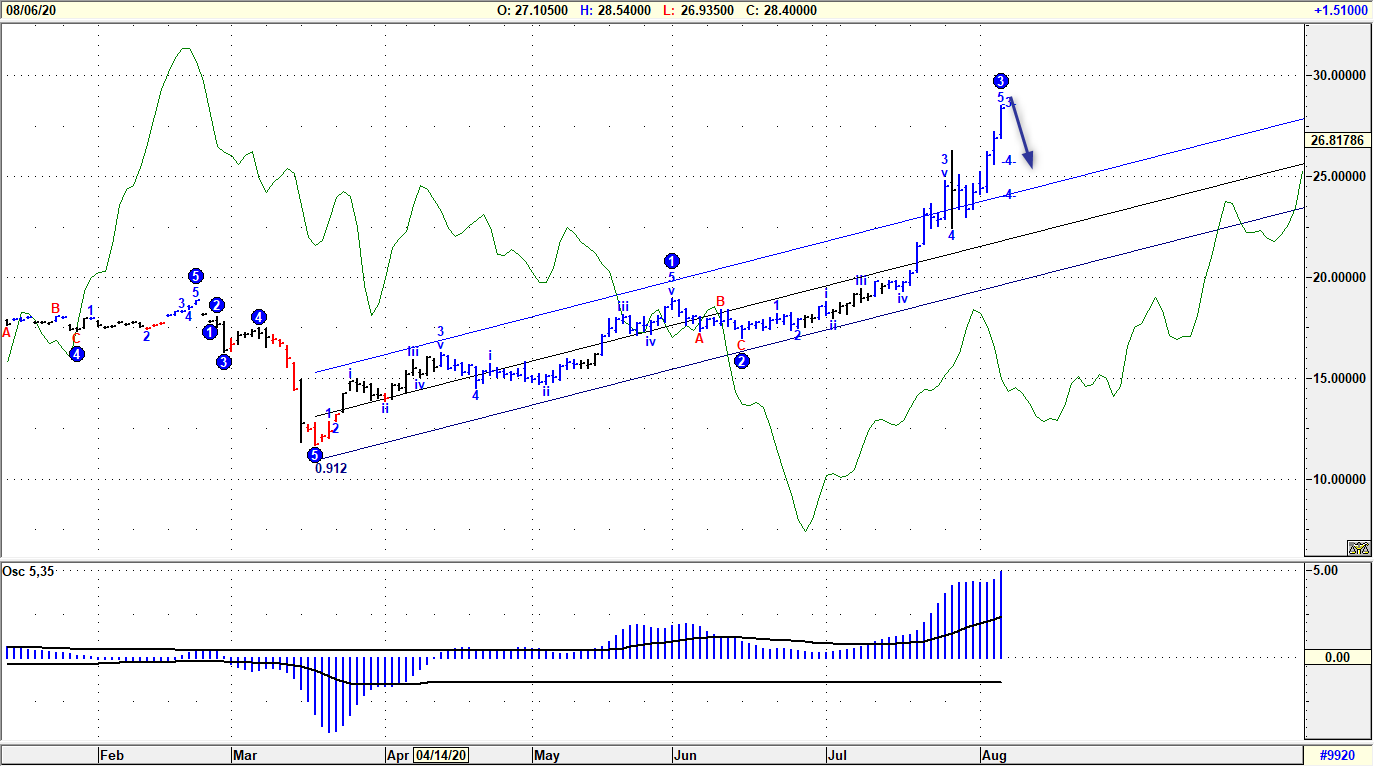Viewport: 1374px width, 767px height.
Task: Select circled wave 4 under red C in January
Action: pyautogui.click(x=77, y=353)
